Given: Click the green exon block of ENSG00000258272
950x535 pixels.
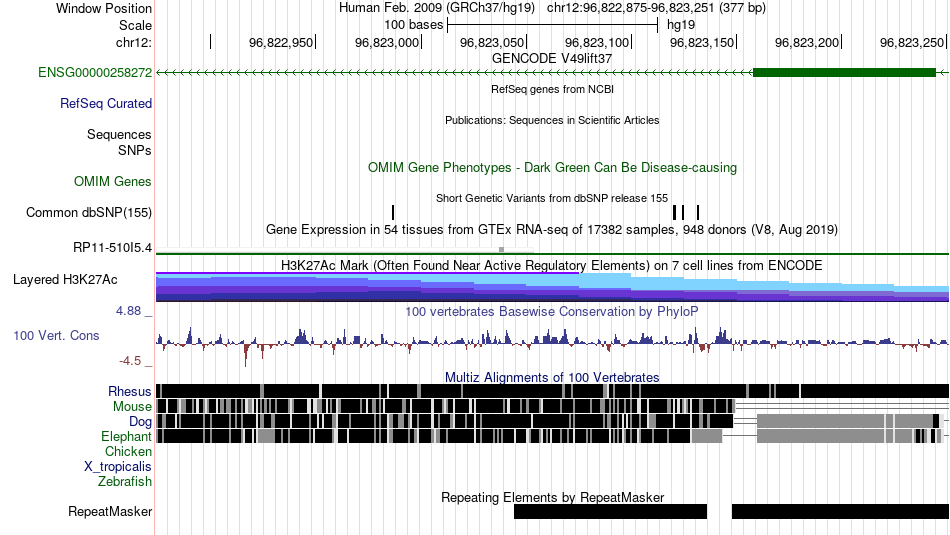Looking at the screenshot, I should [844, 73].
